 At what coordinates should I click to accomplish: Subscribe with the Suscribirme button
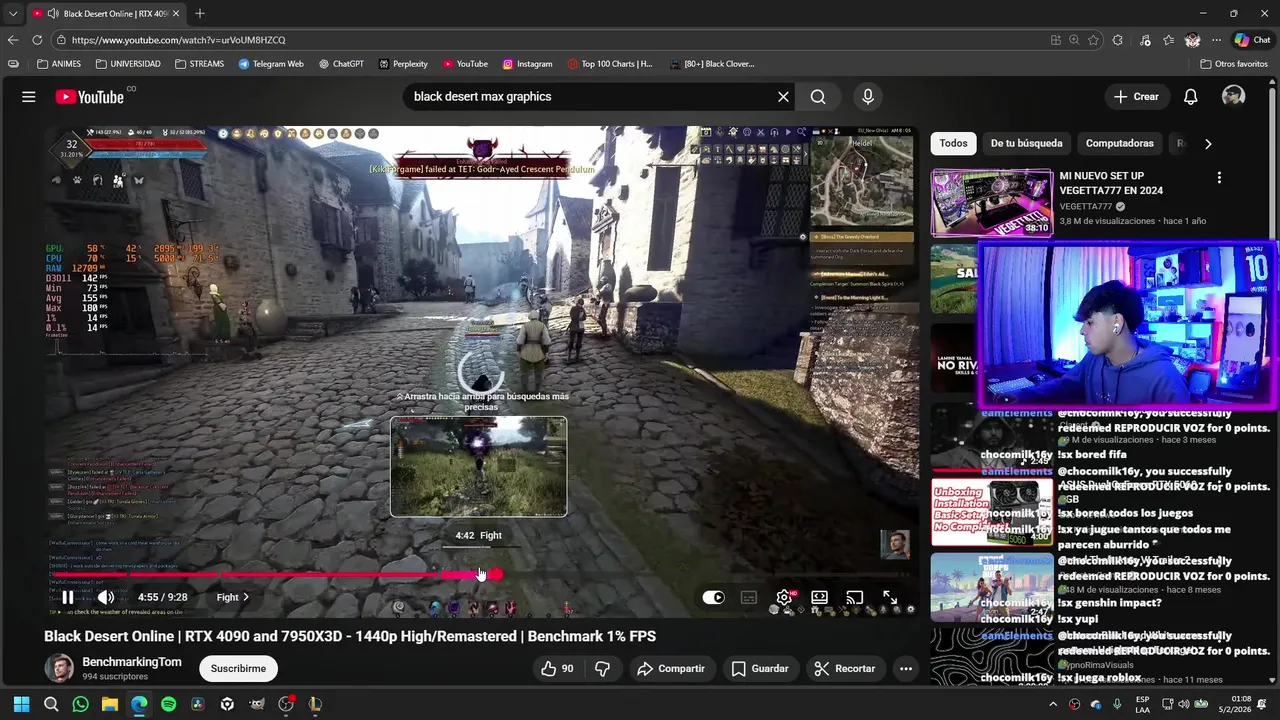[x=238, y=668]
